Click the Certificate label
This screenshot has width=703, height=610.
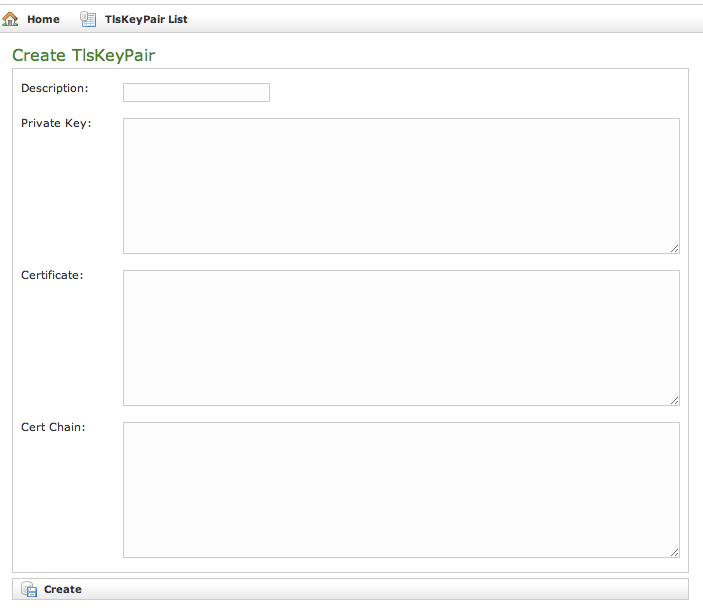pyautogui.click(x=52, y=275)
